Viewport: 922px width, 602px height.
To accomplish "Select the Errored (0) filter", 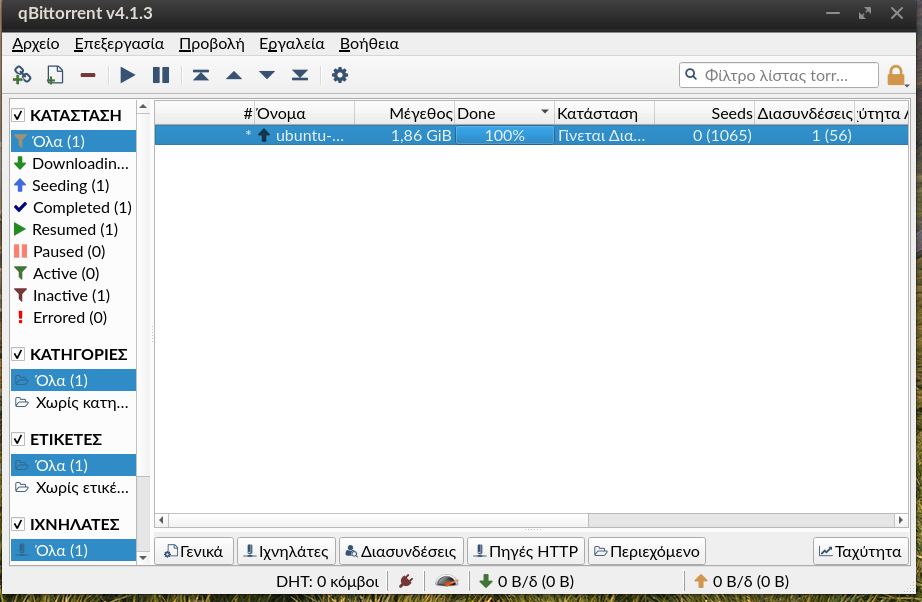I will point(74,318).
